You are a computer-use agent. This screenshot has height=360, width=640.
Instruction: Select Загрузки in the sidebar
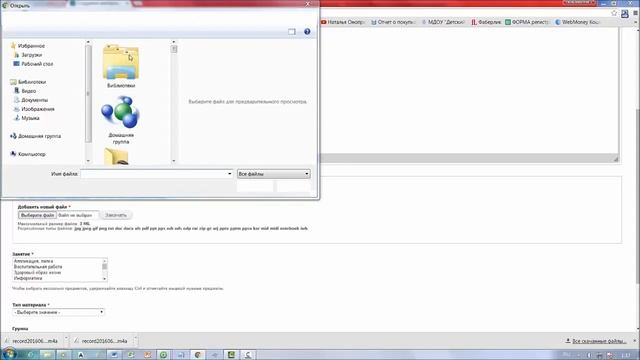[31, 55]
